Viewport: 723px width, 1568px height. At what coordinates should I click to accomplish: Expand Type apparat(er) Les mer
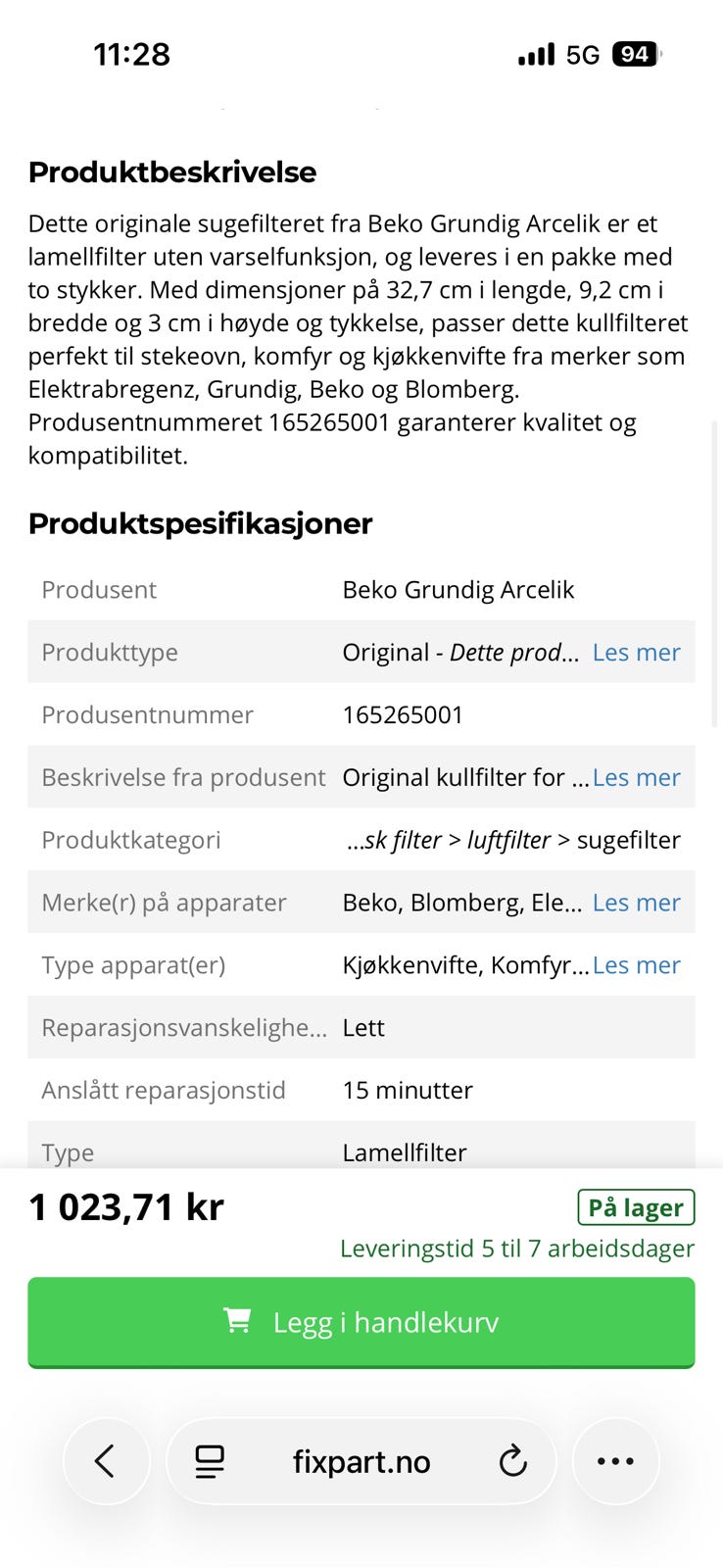[636, 965]
